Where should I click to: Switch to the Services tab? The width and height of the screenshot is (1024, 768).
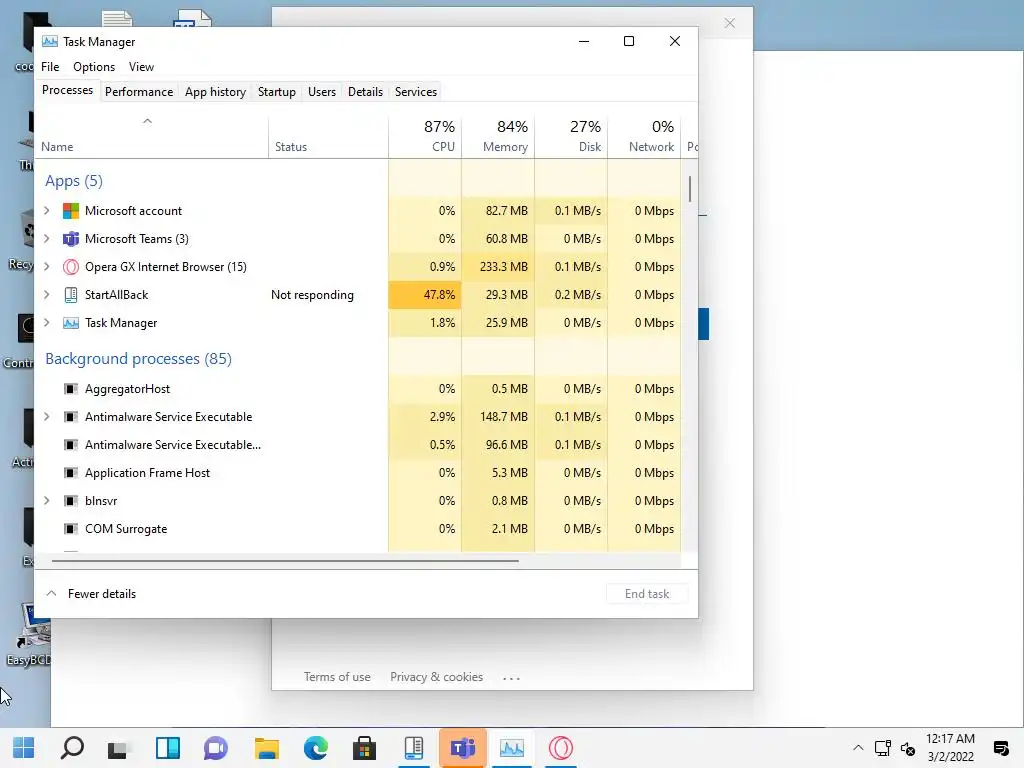(x=416, y=92)
